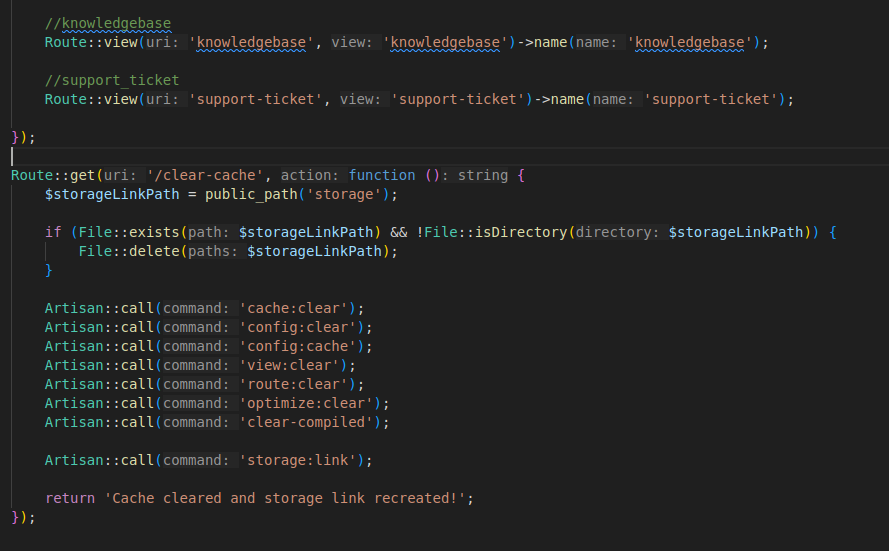Click the 'view:clear' command string
The height and width of the screenshot is (551, 889).
click(x=293, y=365)
